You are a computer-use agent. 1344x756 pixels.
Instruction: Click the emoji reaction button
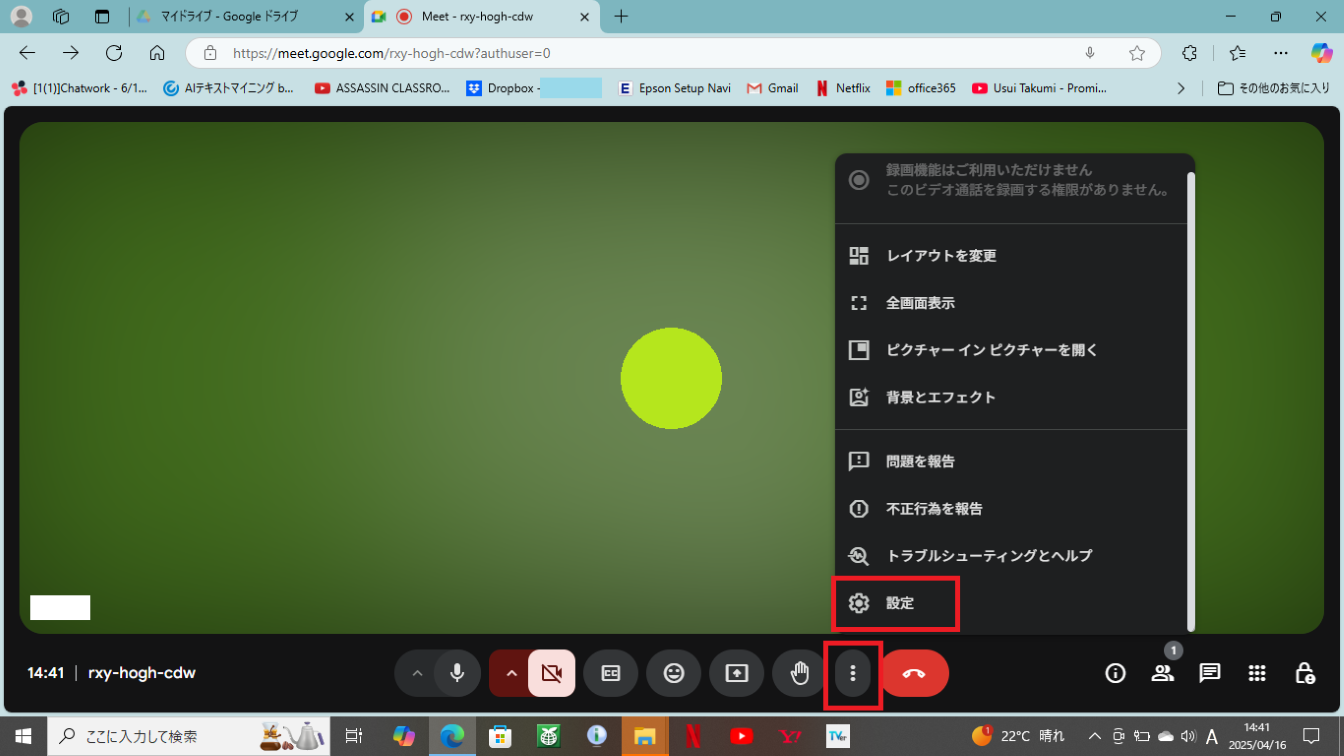(x=674, y=673)
